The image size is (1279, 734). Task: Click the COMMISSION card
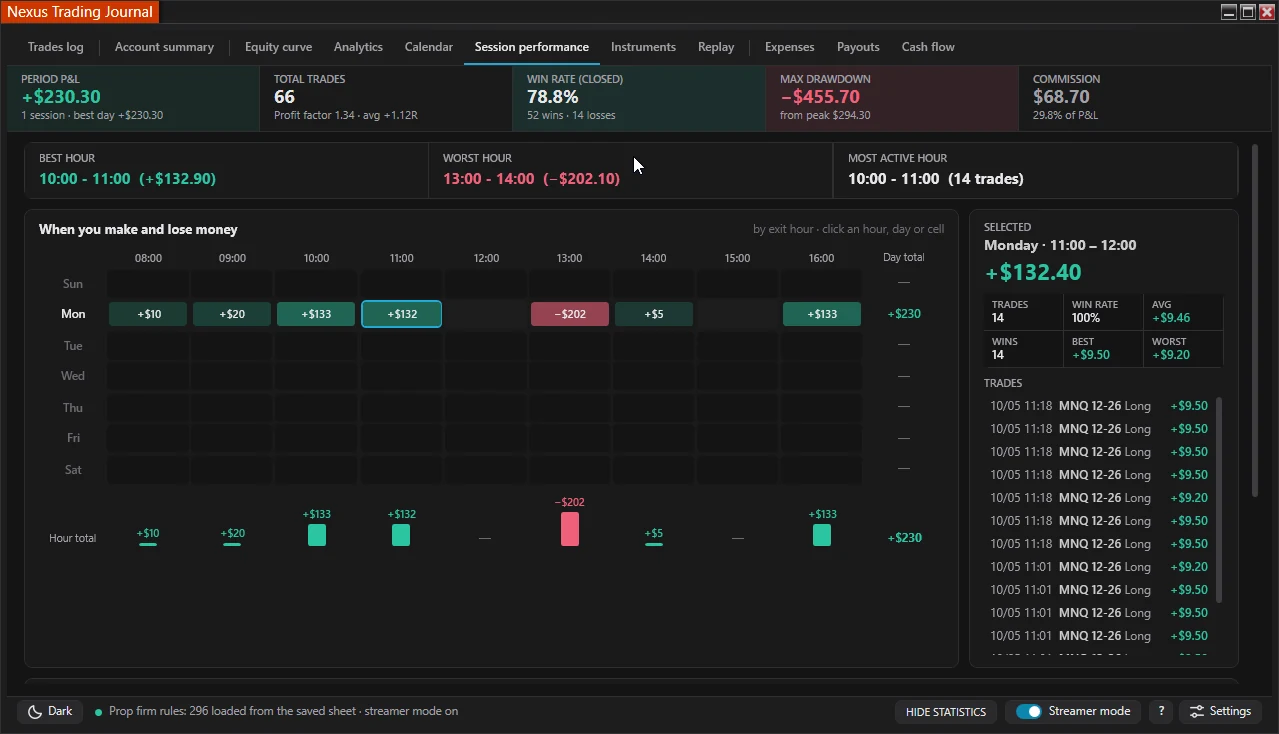tap(1145, 98)
